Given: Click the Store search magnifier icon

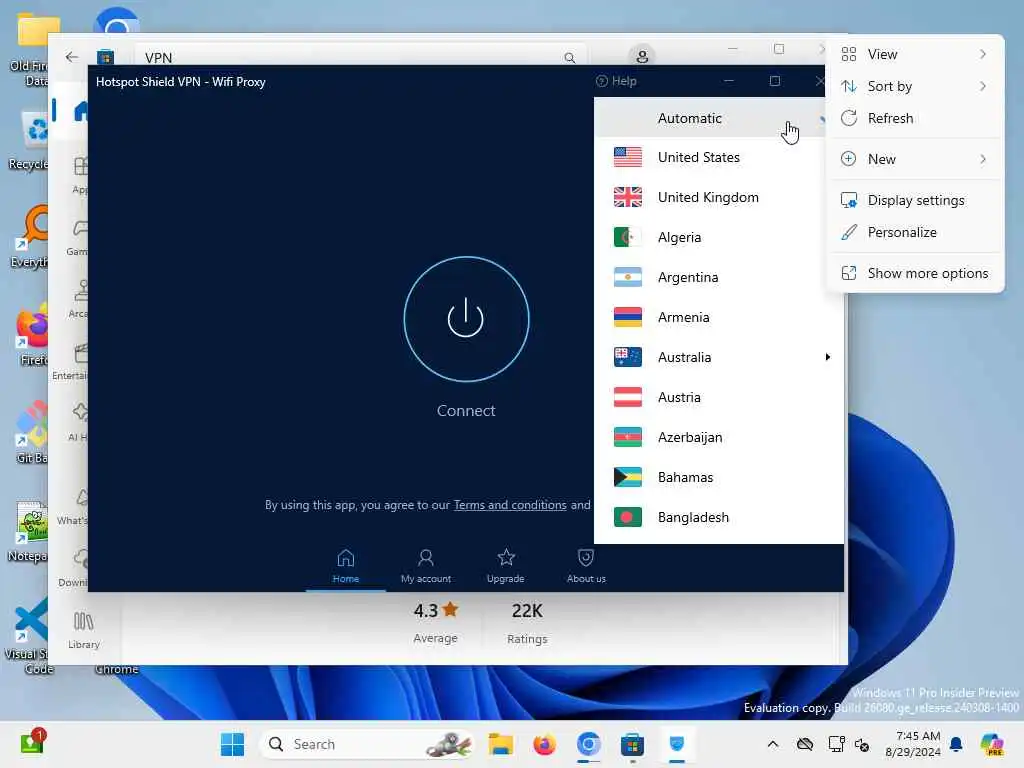Looking at the screenshot, I should point(569,57).
